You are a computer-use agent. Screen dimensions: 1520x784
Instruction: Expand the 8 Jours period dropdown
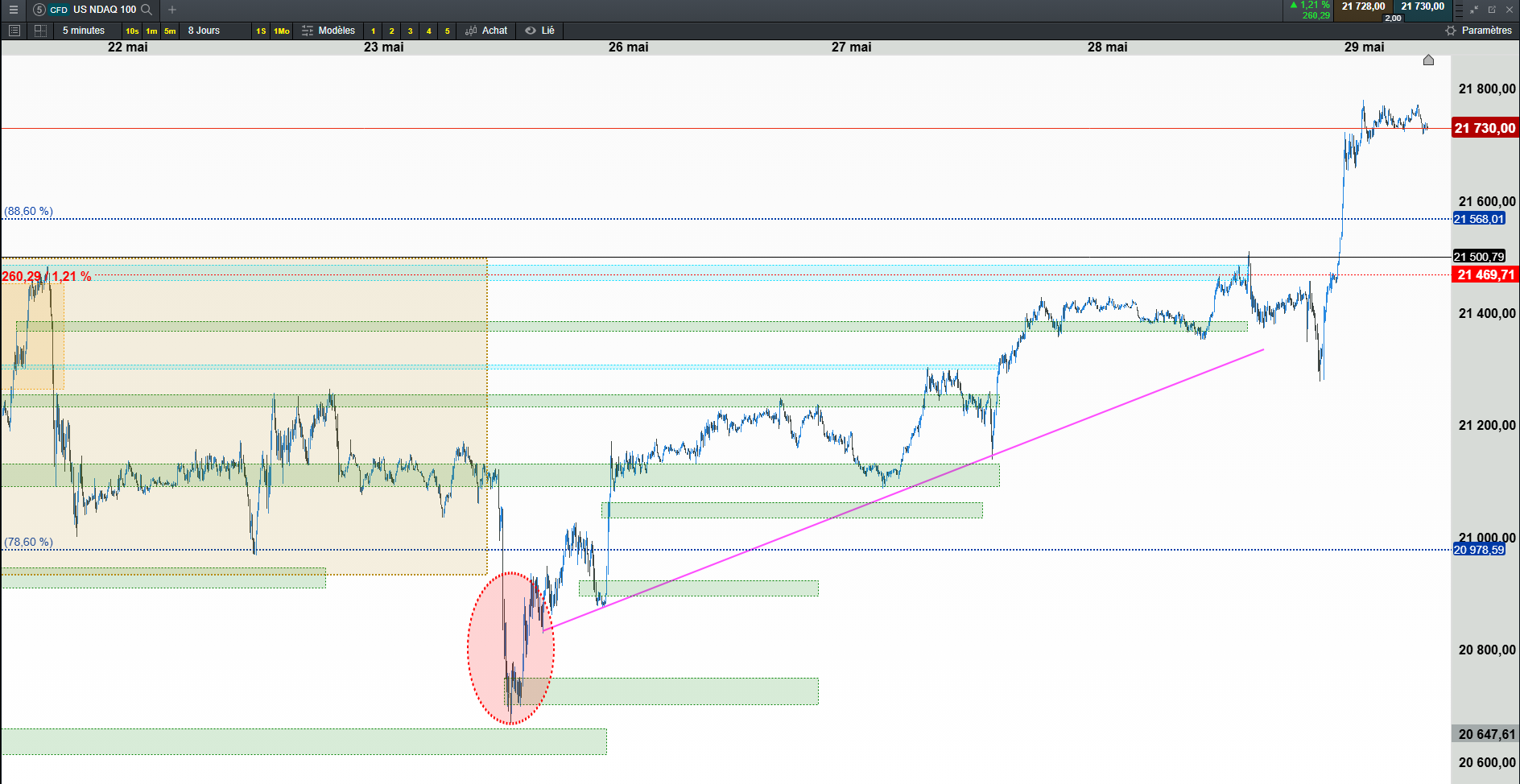[204, 31]
